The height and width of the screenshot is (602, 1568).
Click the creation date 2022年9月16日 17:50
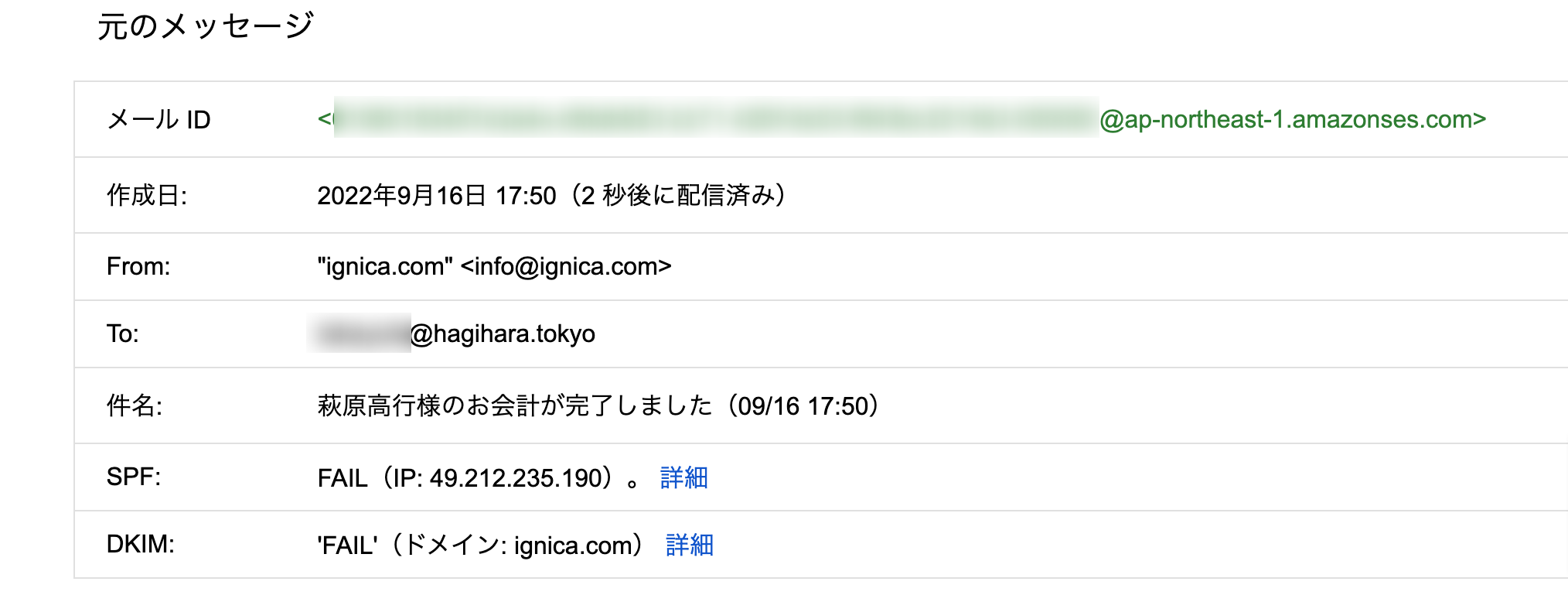tap(437, 195)
